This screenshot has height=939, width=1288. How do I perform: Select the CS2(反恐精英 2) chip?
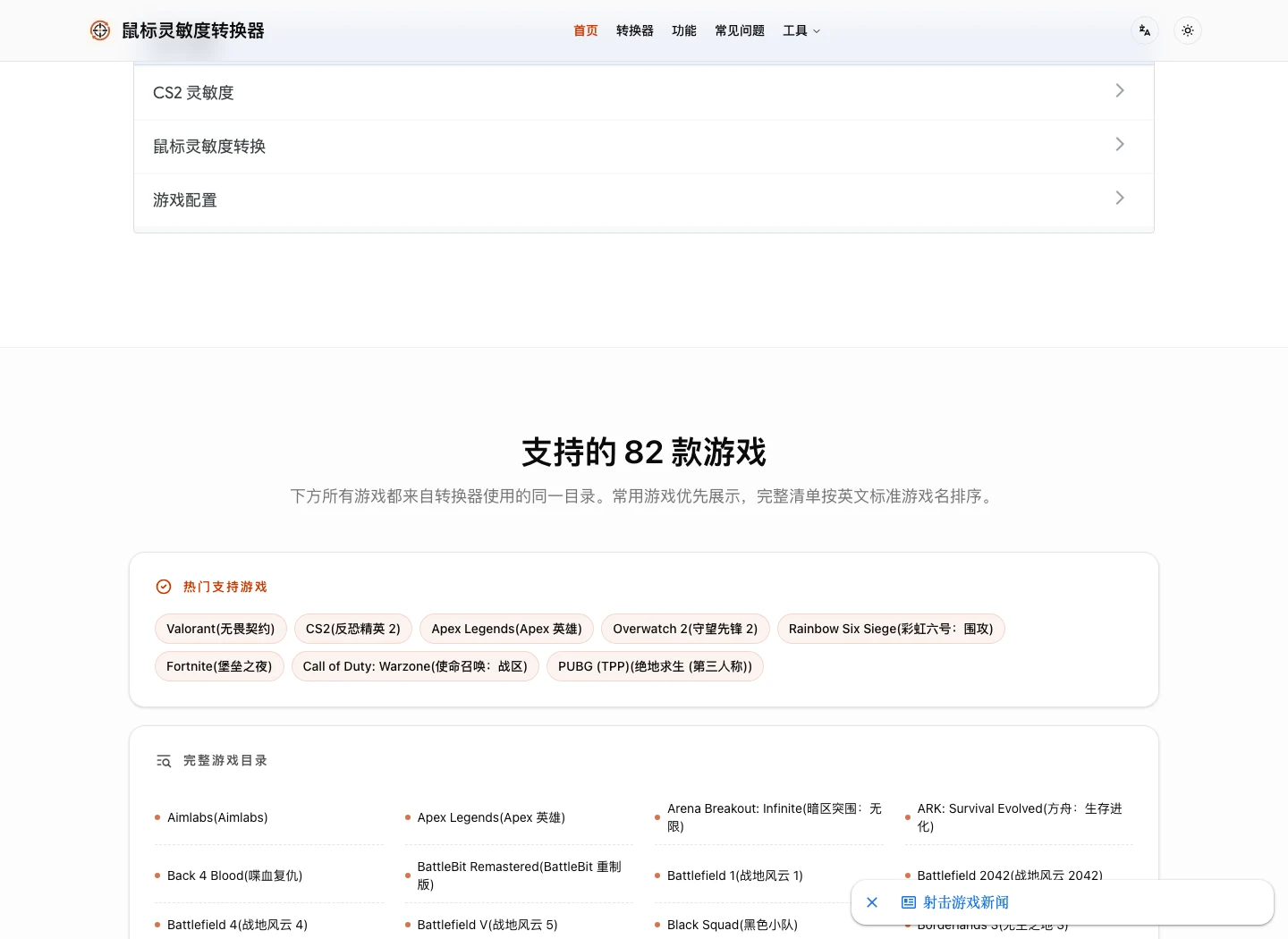pos(353,629)
